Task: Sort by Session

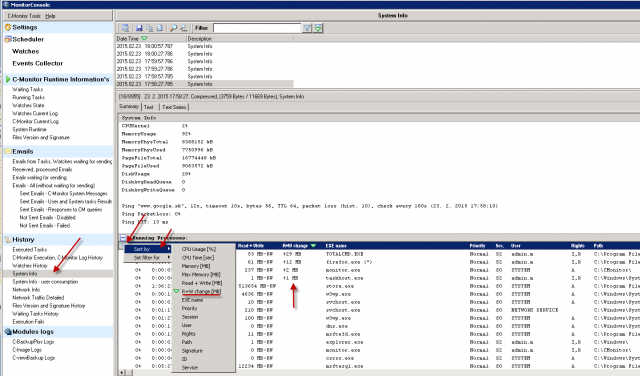Action: (x=190, y=317)
